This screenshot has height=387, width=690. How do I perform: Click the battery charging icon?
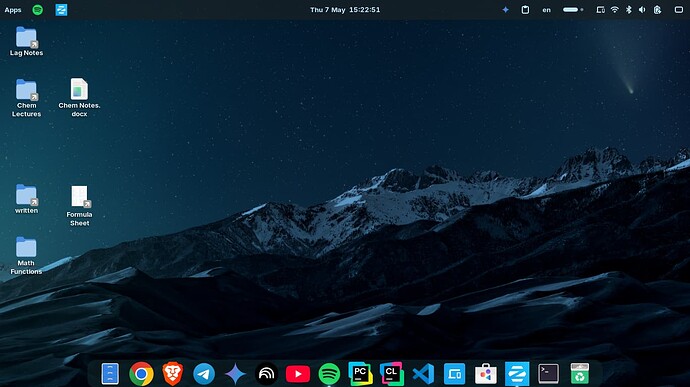[657, 10]
